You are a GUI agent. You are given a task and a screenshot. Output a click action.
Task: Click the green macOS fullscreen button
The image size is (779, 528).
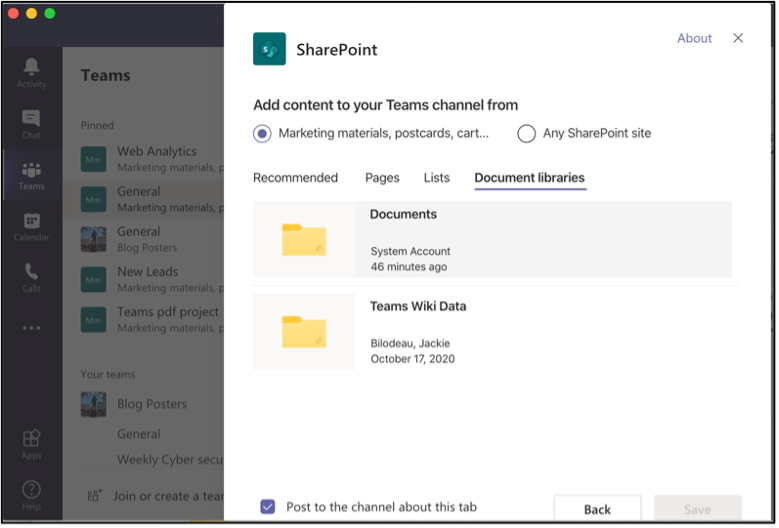pyautogui.click(x=50, y=13)
